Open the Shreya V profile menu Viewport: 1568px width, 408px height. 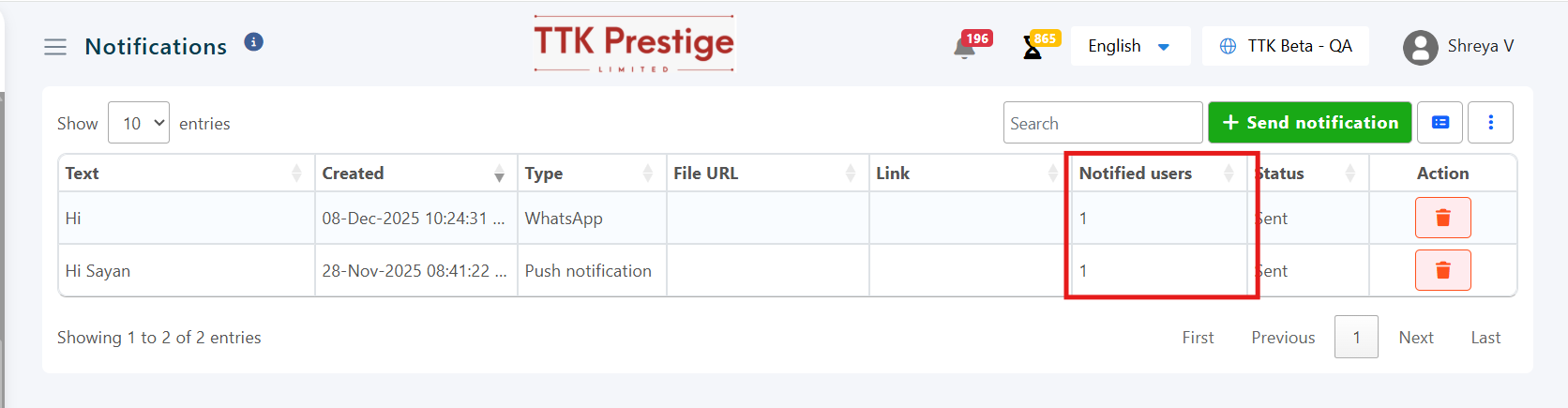[x=1458, y=47]
